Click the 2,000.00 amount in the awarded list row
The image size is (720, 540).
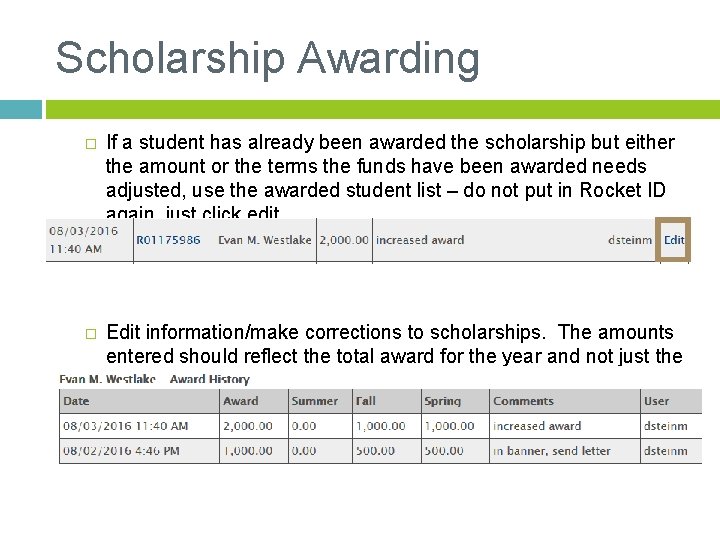[x=344, y=240]
